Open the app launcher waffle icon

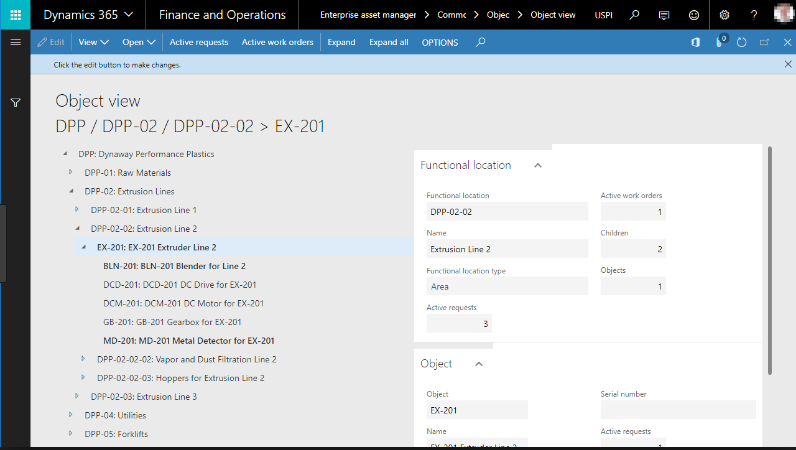[15, 15]
